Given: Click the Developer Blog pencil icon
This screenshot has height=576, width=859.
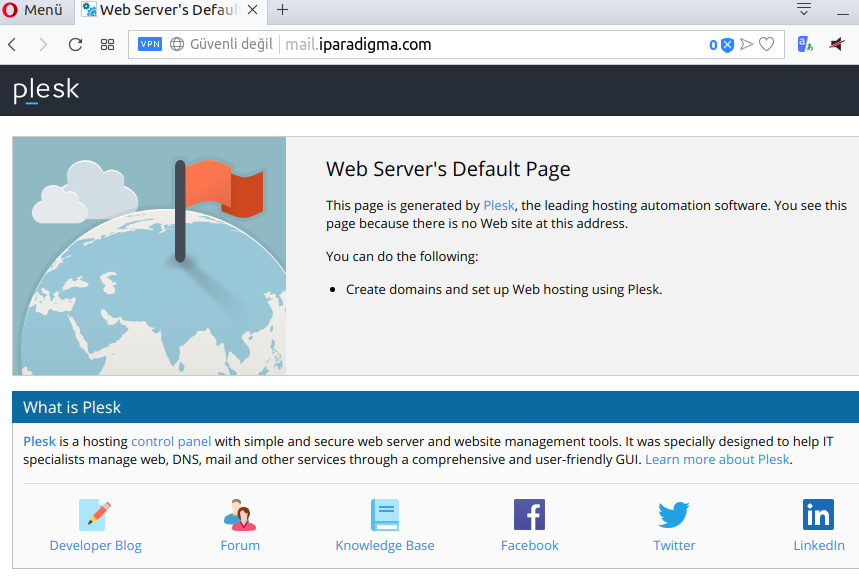Looking at the screenshot, I should tap(95, 515).
